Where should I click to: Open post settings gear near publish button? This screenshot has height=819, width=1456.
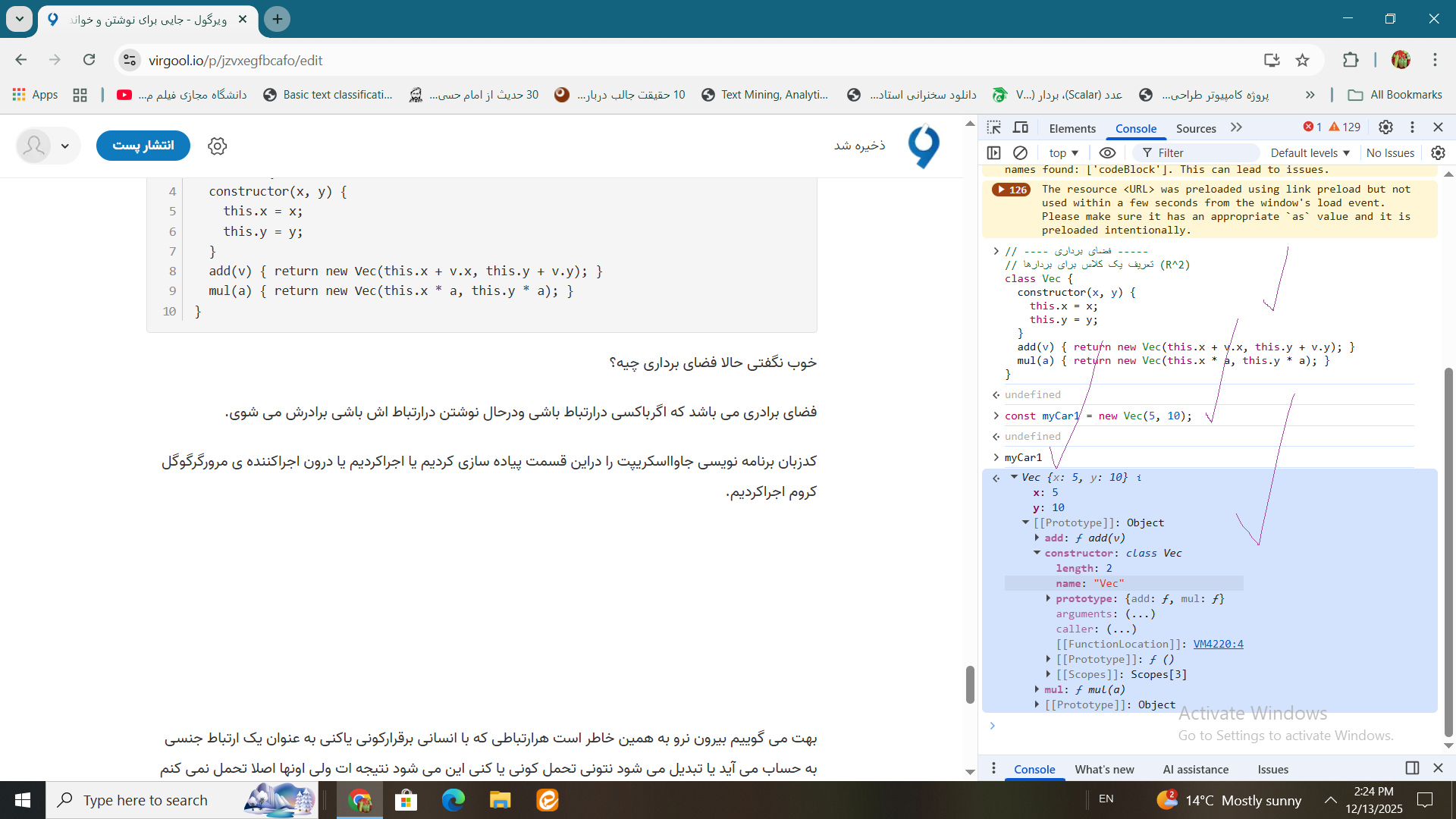tap(218, 146)
